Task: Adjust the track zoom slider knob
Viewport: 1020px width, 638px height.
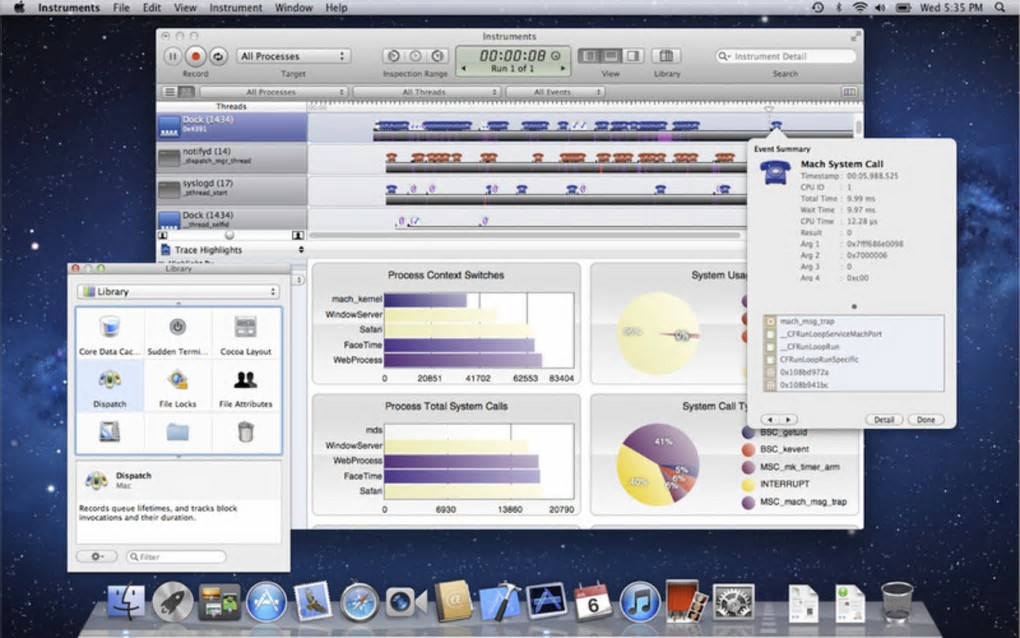Action: pyautogui.click(x=229, y=235)
